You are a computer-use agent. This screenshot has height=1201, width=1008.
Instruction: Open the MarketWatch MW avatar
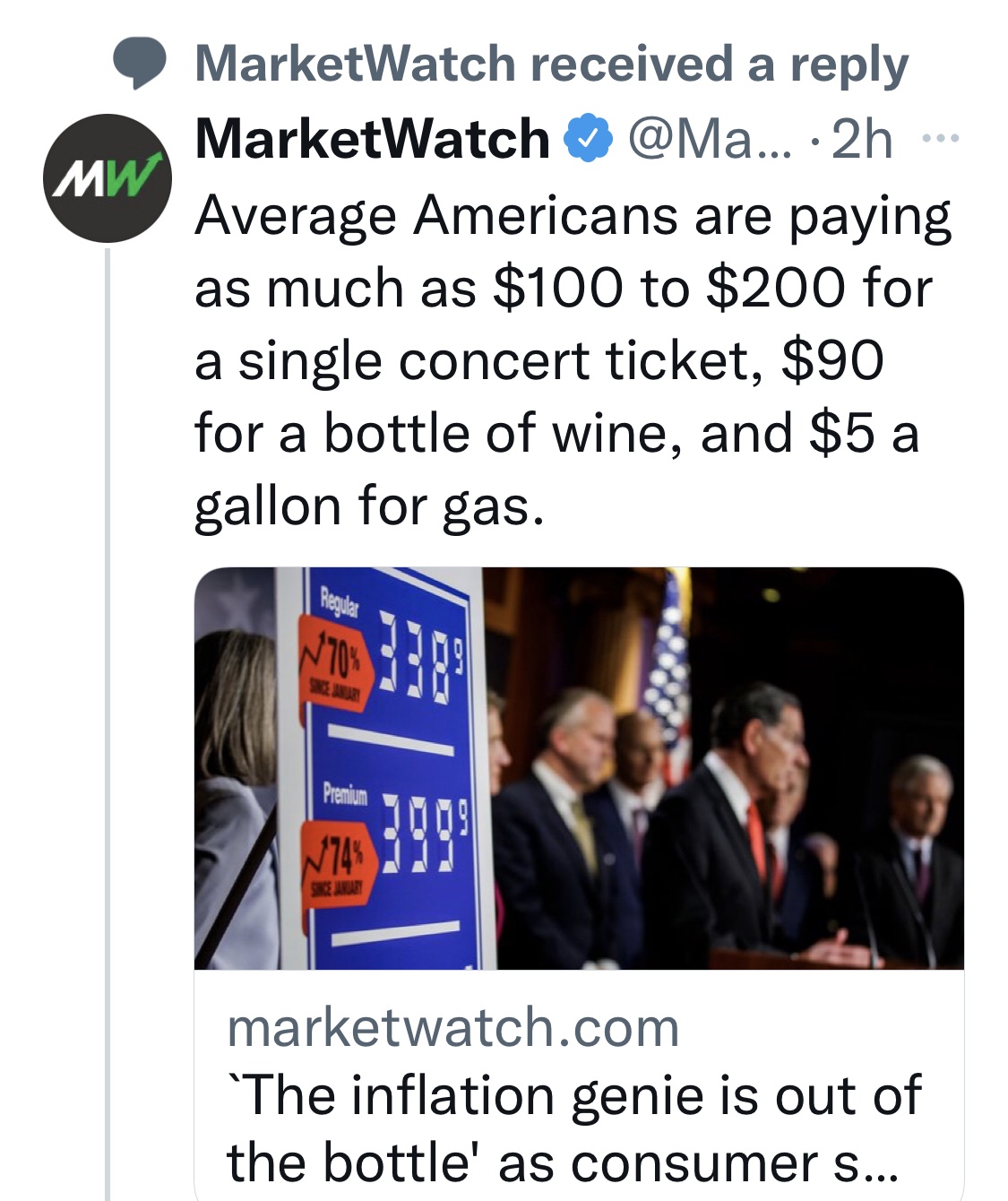point(108,177)
